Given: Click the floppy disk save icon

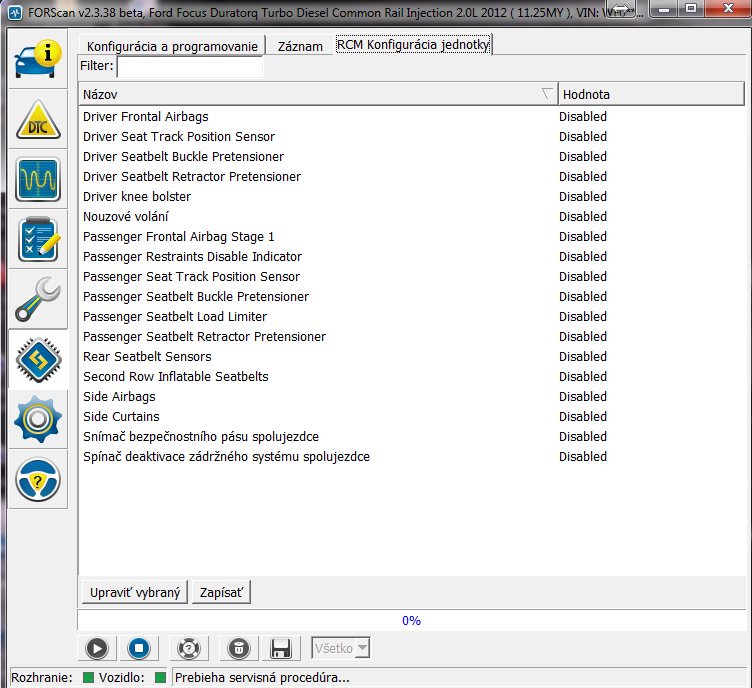Looking at the screenshot, I should tap(281, 648).
